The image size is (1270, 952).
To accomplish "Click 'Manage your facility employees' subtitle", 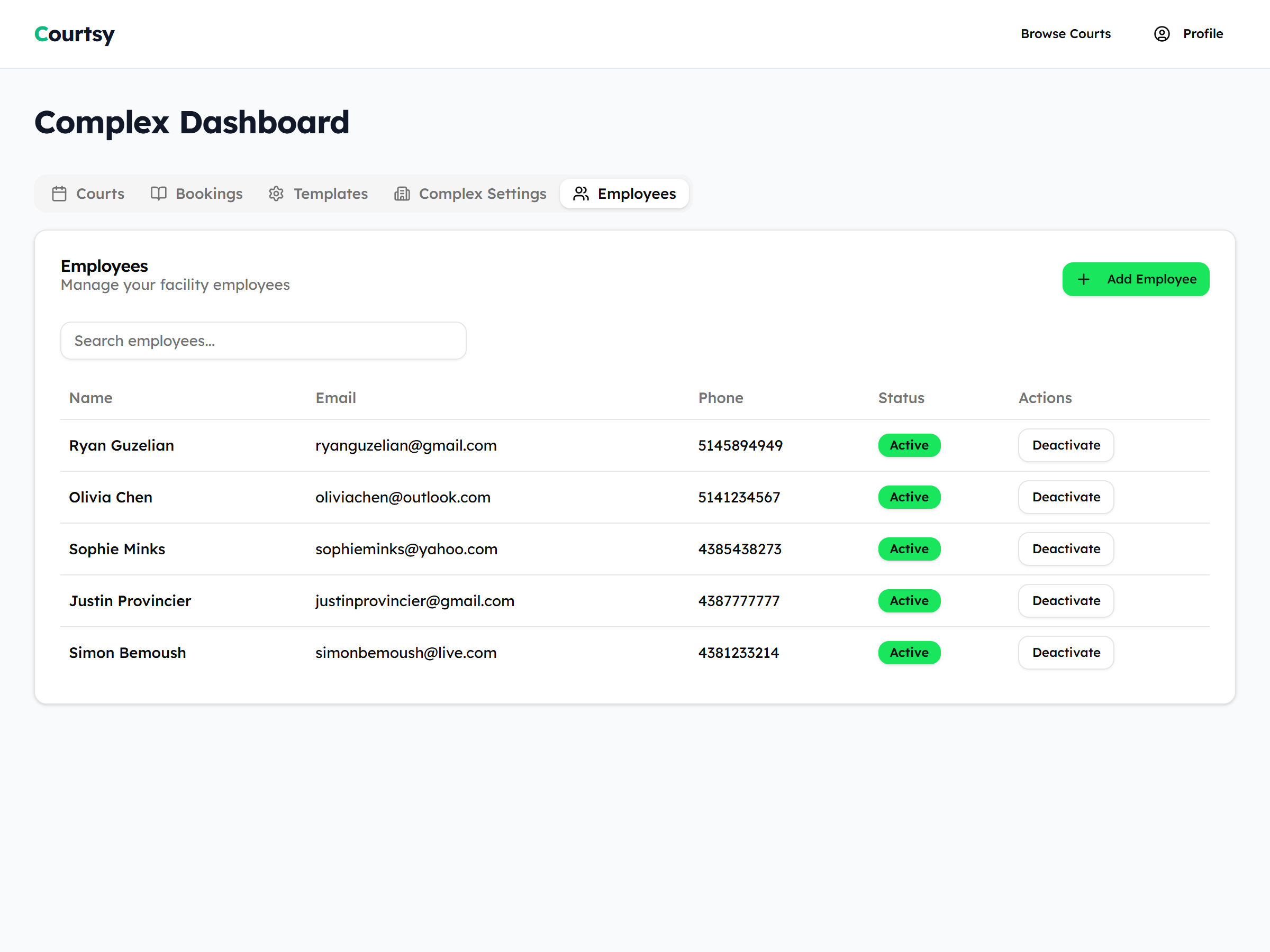I will click(175, 285).
